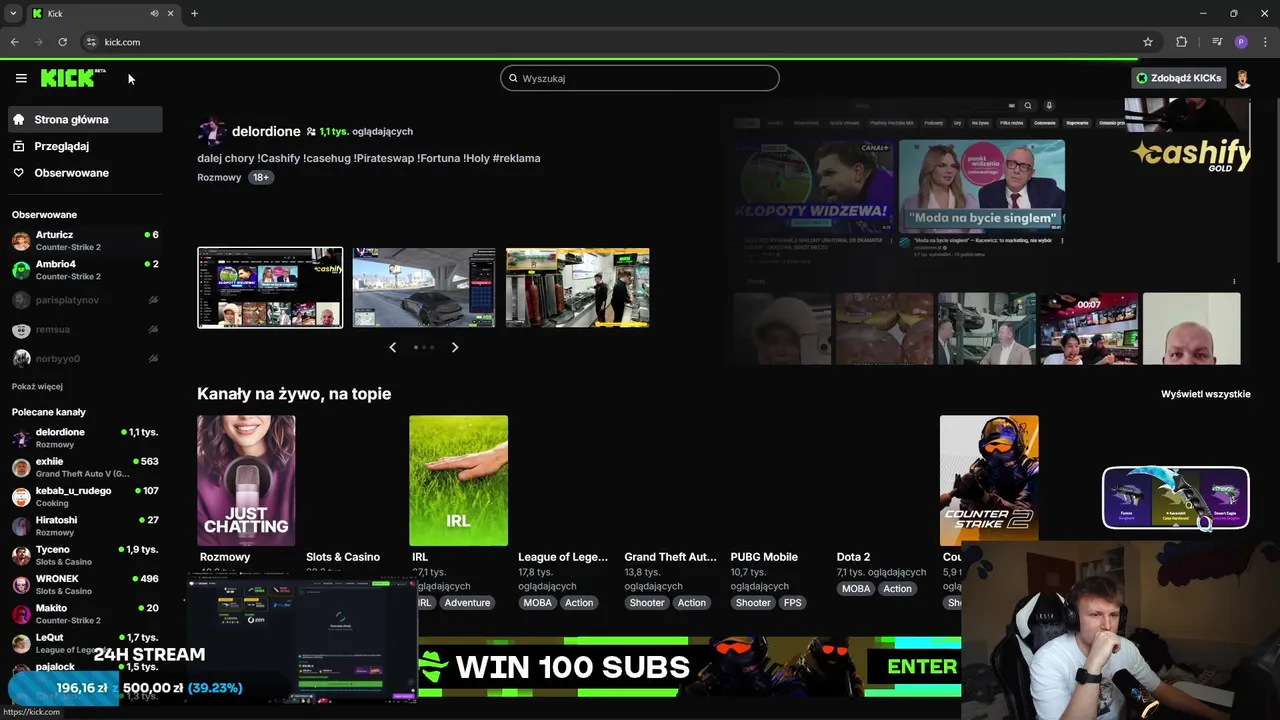Reload the kick.com page

(62, 42)
